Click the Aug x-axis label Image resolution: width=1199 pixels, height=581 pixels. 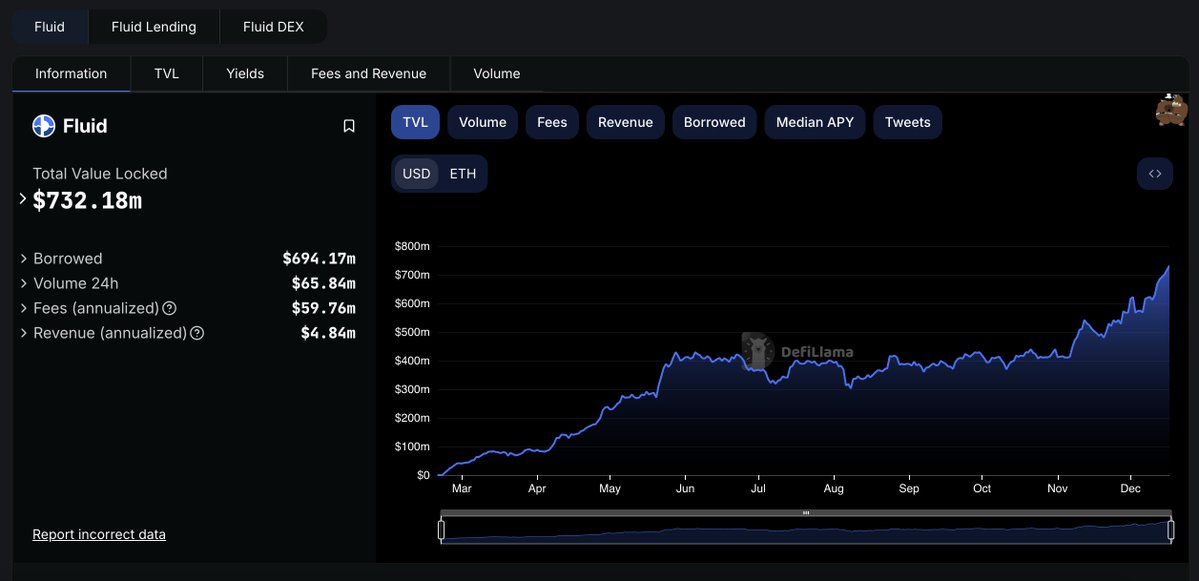click(x=833, y=488)
